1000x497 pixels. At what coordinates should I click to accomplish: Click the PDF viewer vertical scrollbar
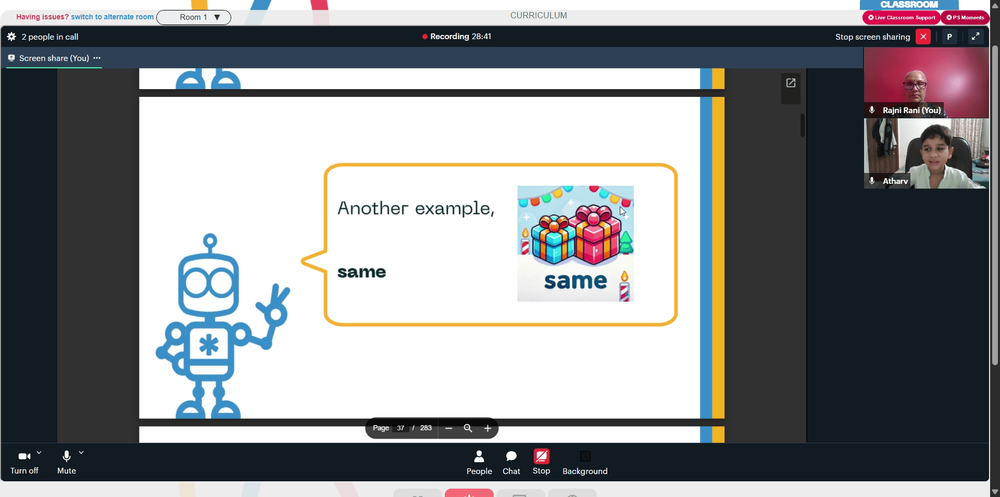pos(802,125)
